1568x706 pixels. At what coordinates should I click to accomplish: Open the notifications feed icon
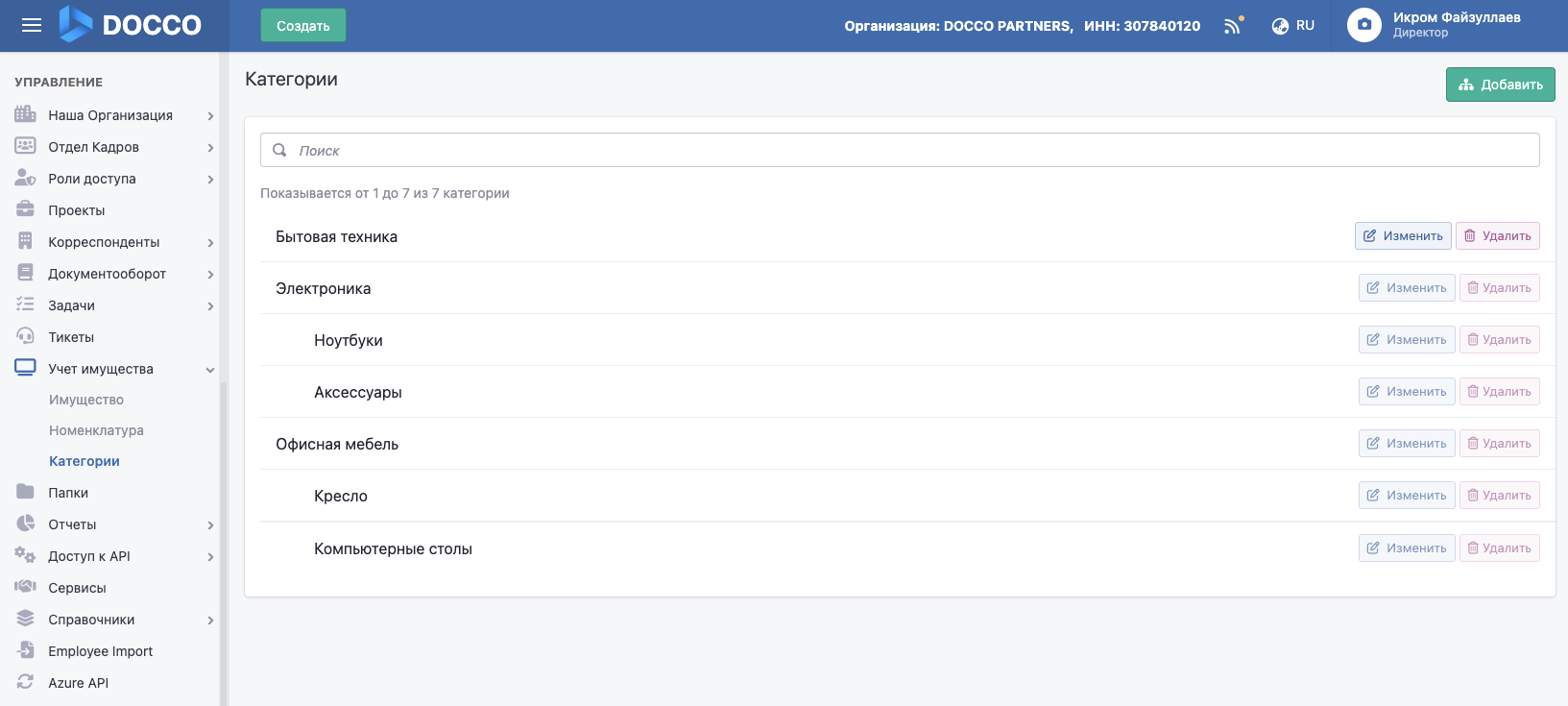click(1233, 26)
